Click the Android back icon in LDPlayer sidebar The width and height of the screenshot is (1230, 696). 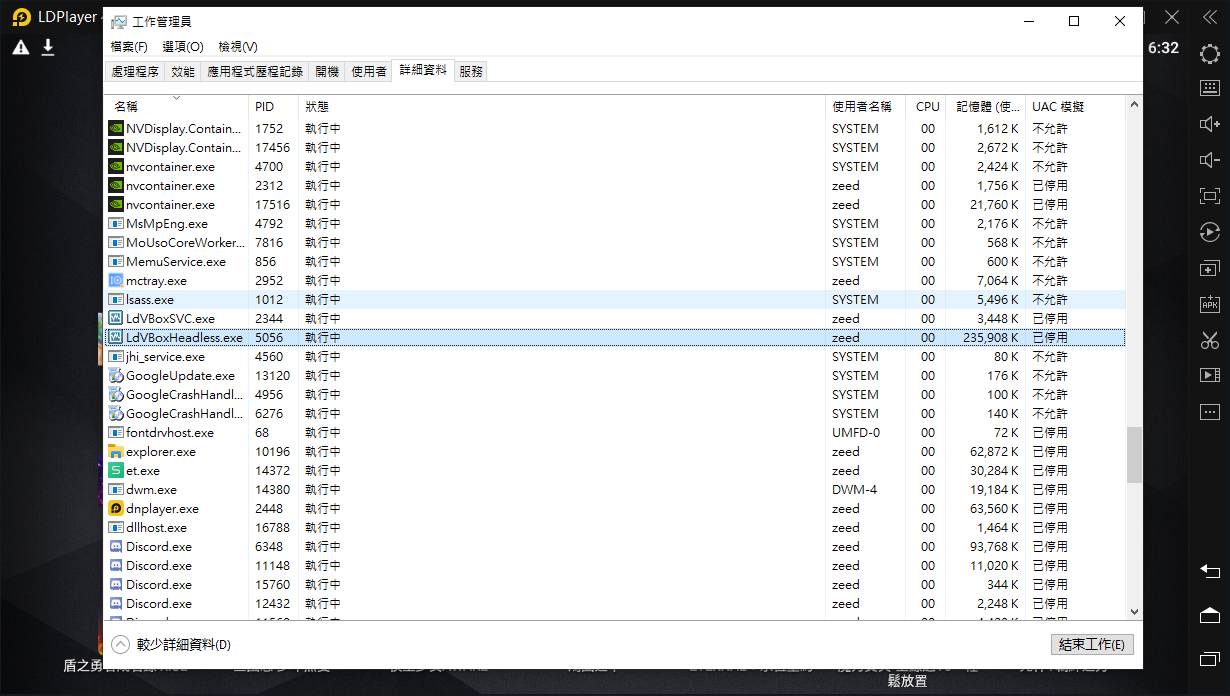click(x=1210, y=571)
